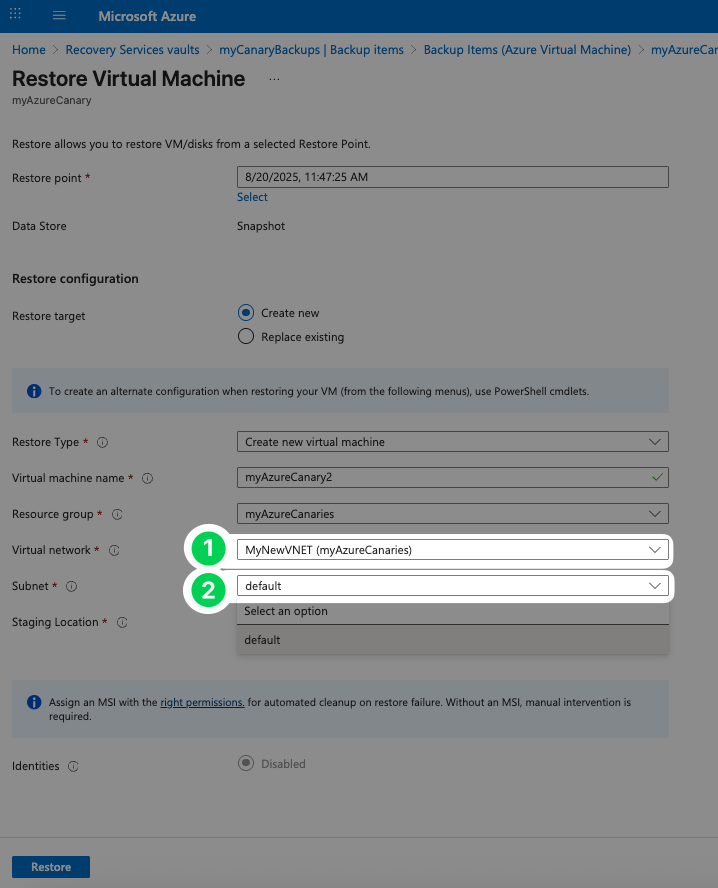The image size is (718, 888).
Task: Click the Snapshot data store value
Action: click(x=260, y=226)
